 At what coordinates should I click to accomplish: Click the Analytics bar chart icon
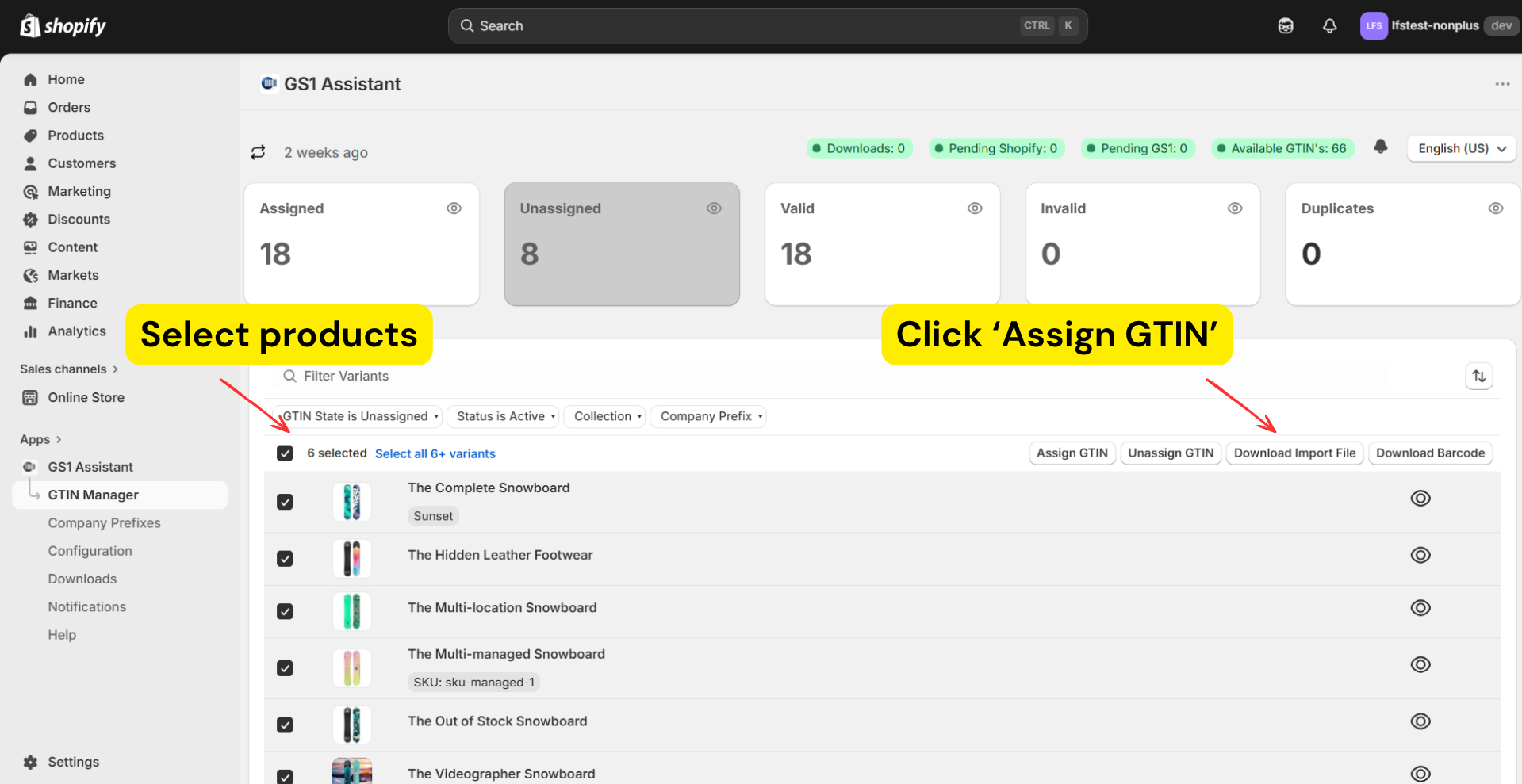coord(30,331)
